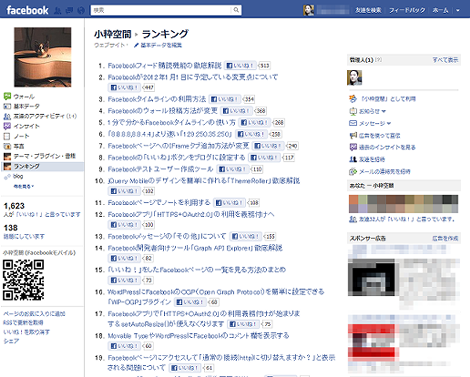The height and width of the screenshot is (377, 470).
Task: Expand the account dropdown arrow in header
Action: tap(458, 11)
